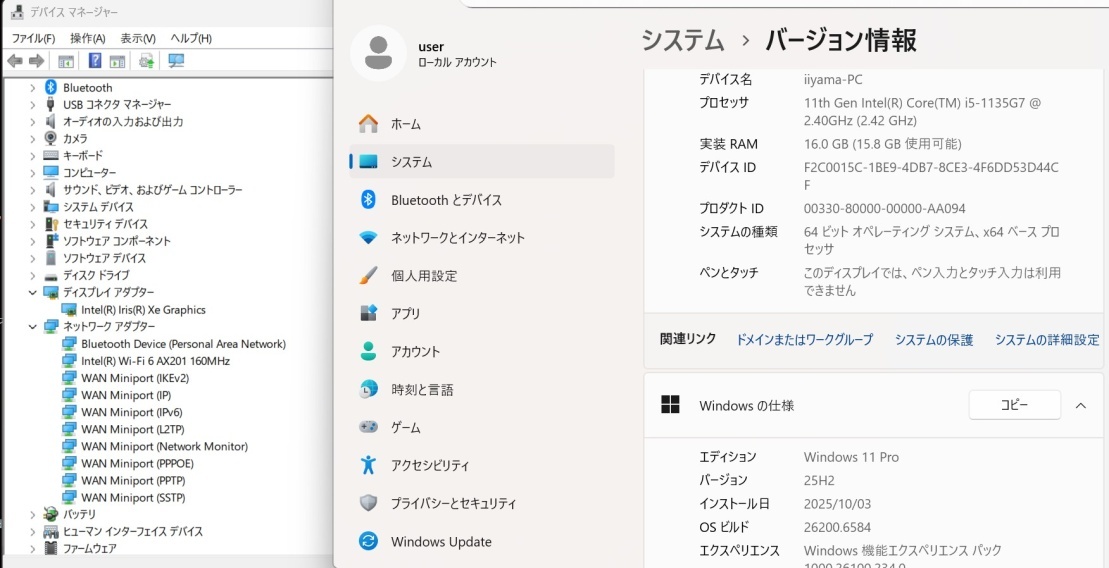Open the ヘルプ(H) menu
This screenshot has width=1109, height=568.
(191, 38)
